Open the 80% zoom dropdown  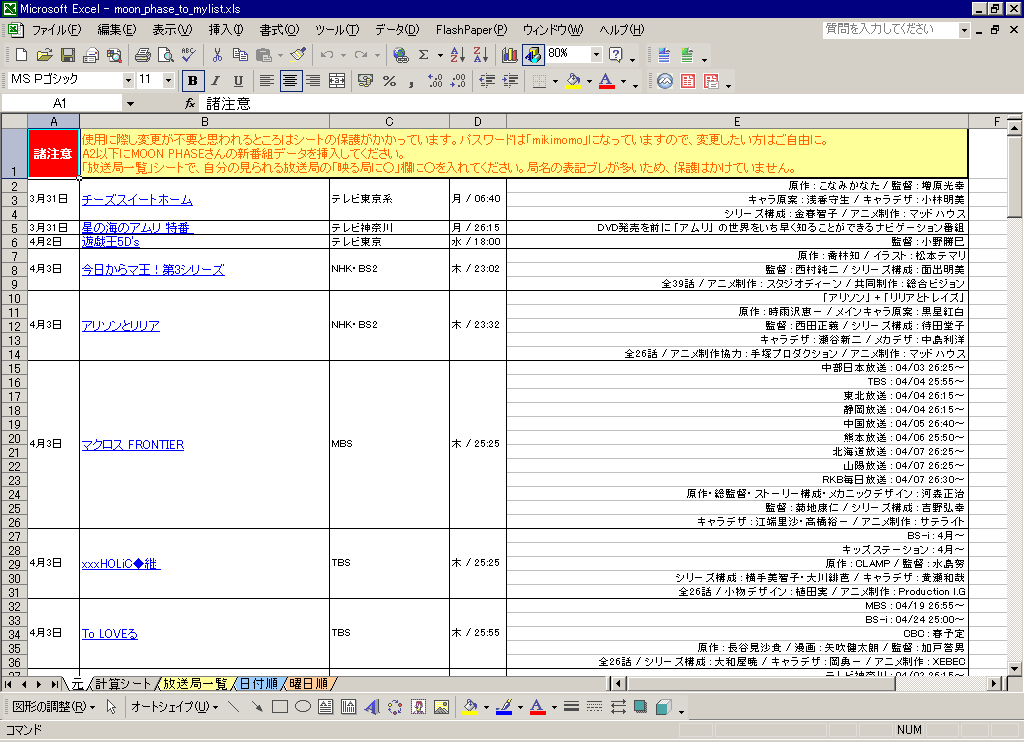click(x=597, y=55)
